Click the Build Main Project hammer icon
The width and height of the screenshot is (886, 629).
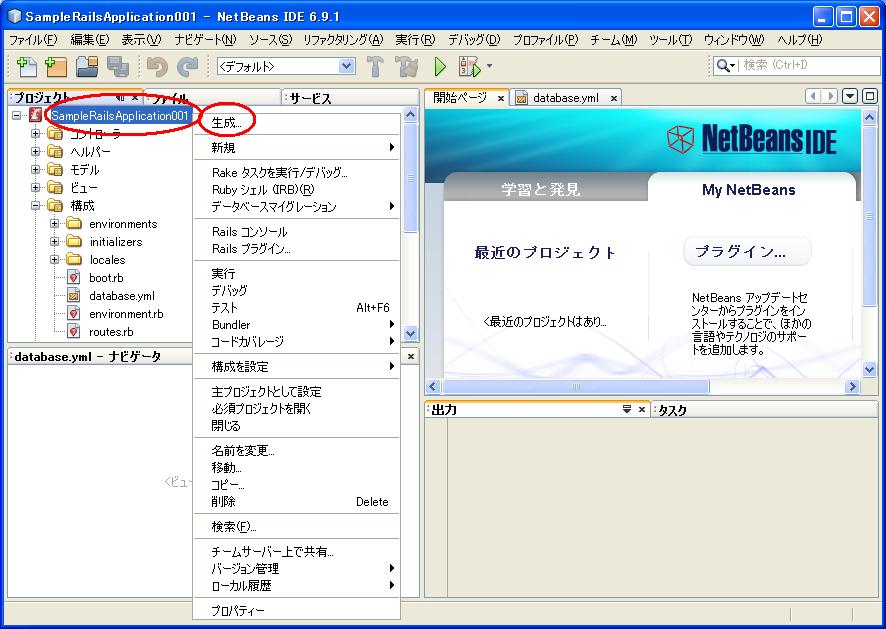(375, 66)
